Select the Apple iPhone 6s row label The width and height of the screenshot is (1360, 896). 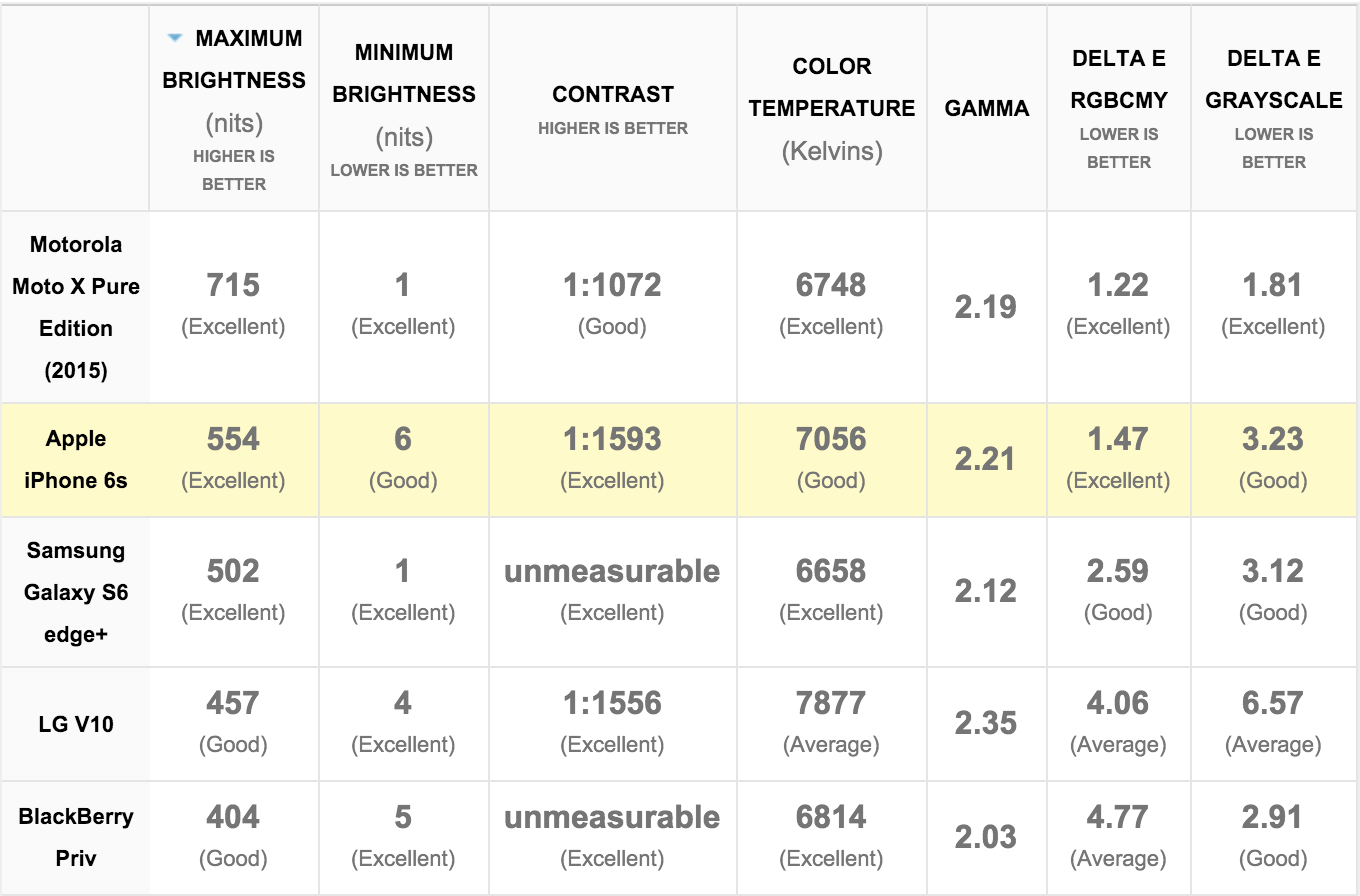point(76,459)
